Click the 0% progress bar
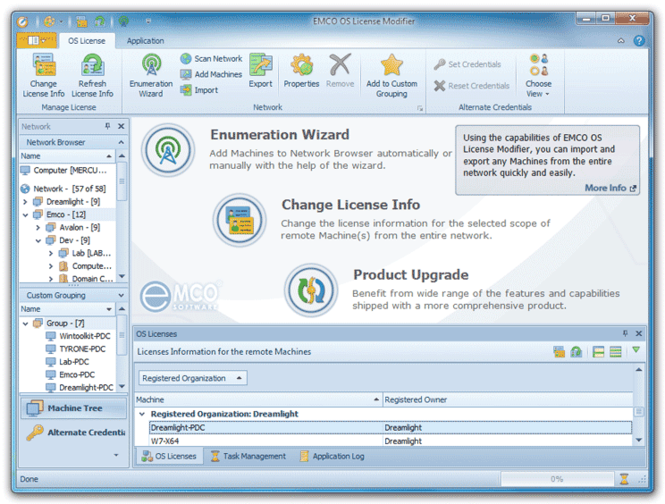665x504 pixels. click(557, 479)
